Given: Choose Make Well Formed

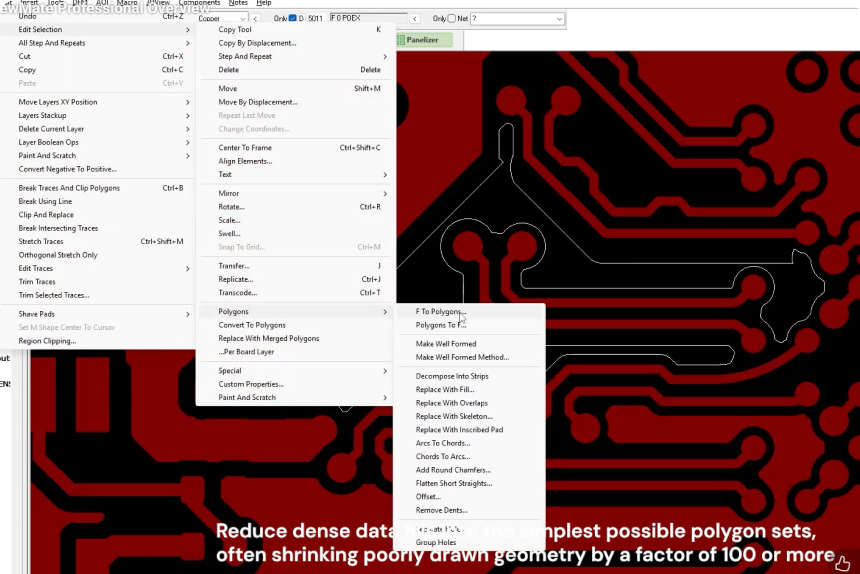Looking at the screenshot, I should tap(469, 344).
